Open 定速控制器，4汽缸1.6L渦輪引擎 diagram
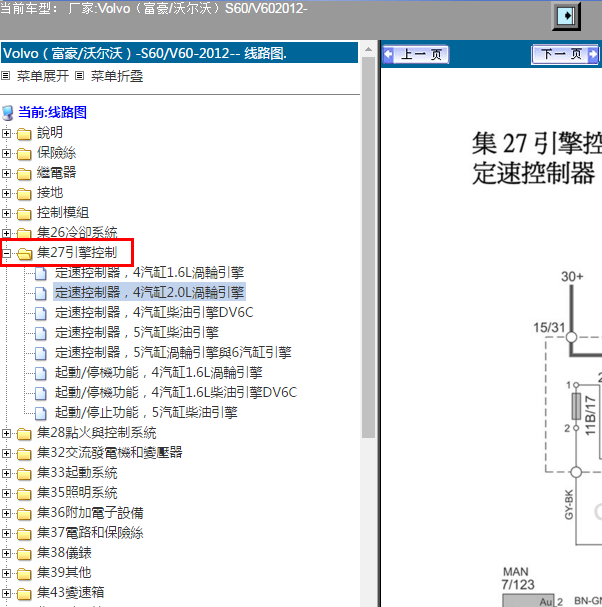 [149, 273]
